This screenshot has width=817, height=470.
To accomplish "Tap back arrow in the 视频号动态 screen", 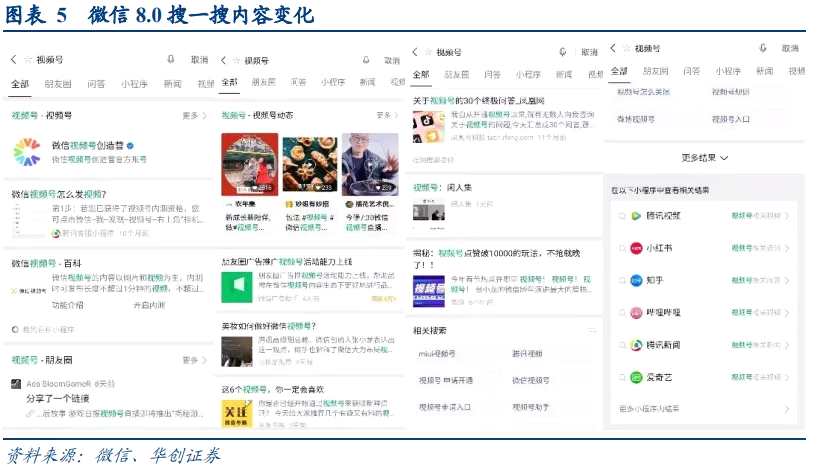I will tap(224, 60).
